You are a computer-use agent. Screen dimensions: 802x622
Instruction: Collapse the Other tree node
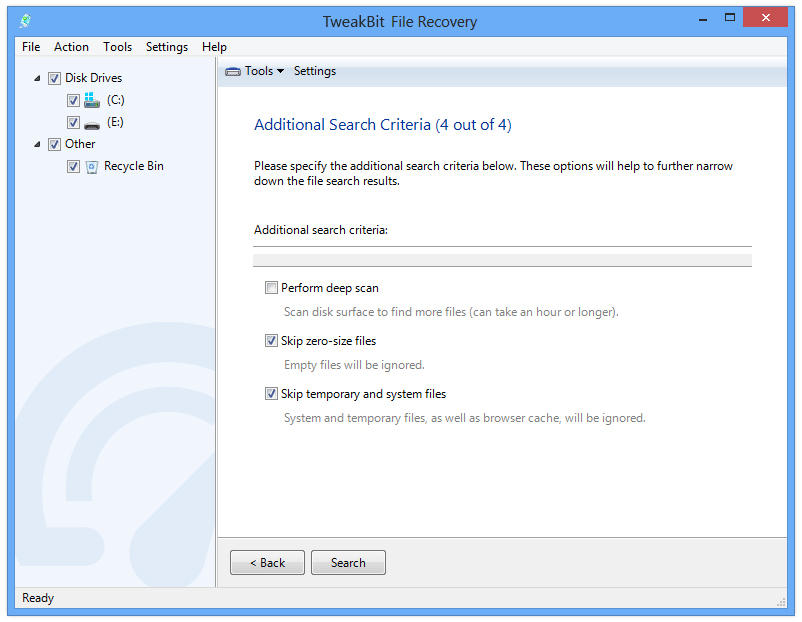[x=37, y=144]
